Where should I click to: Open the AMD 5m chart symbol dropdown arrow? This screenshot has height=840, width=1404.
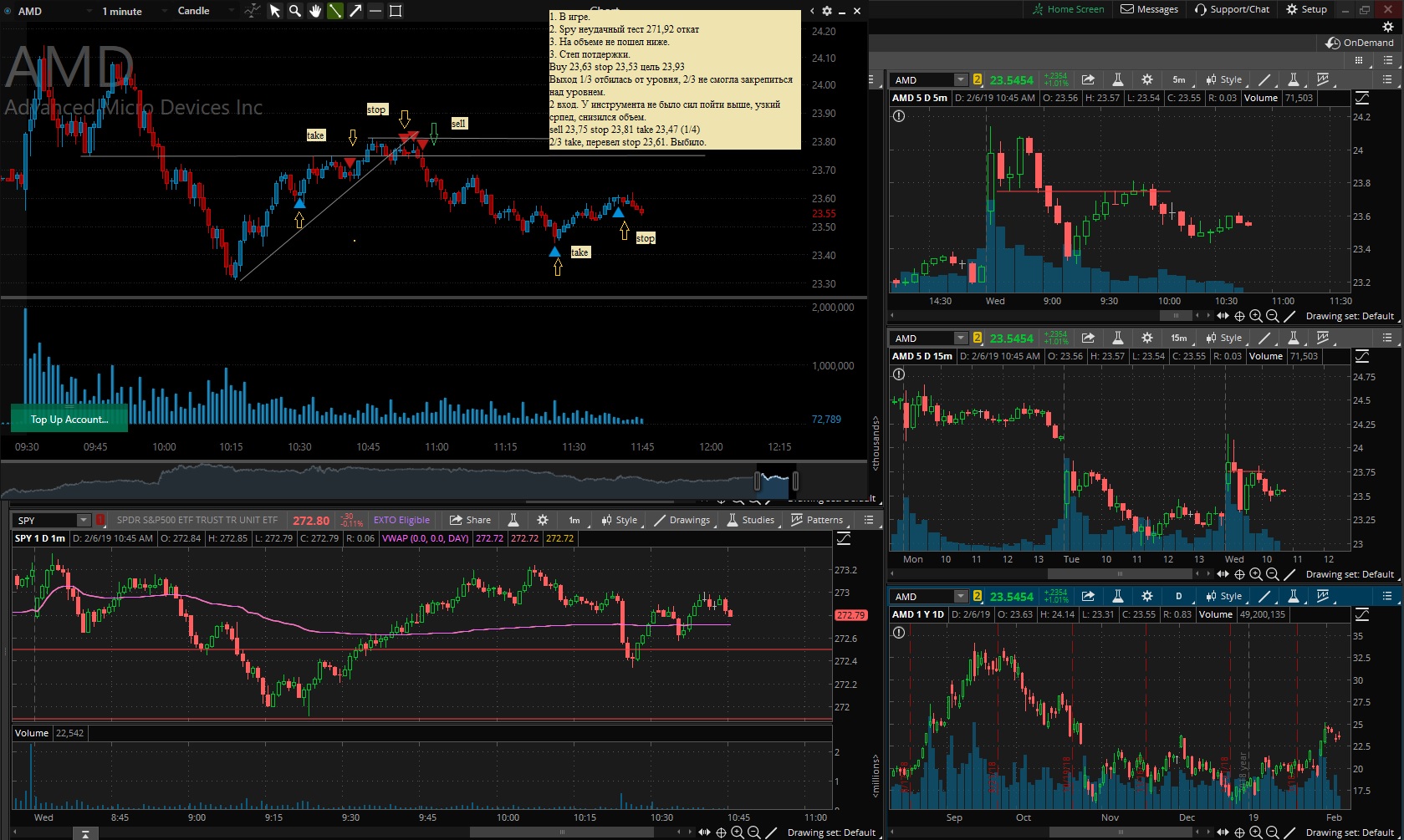point(961,80)
